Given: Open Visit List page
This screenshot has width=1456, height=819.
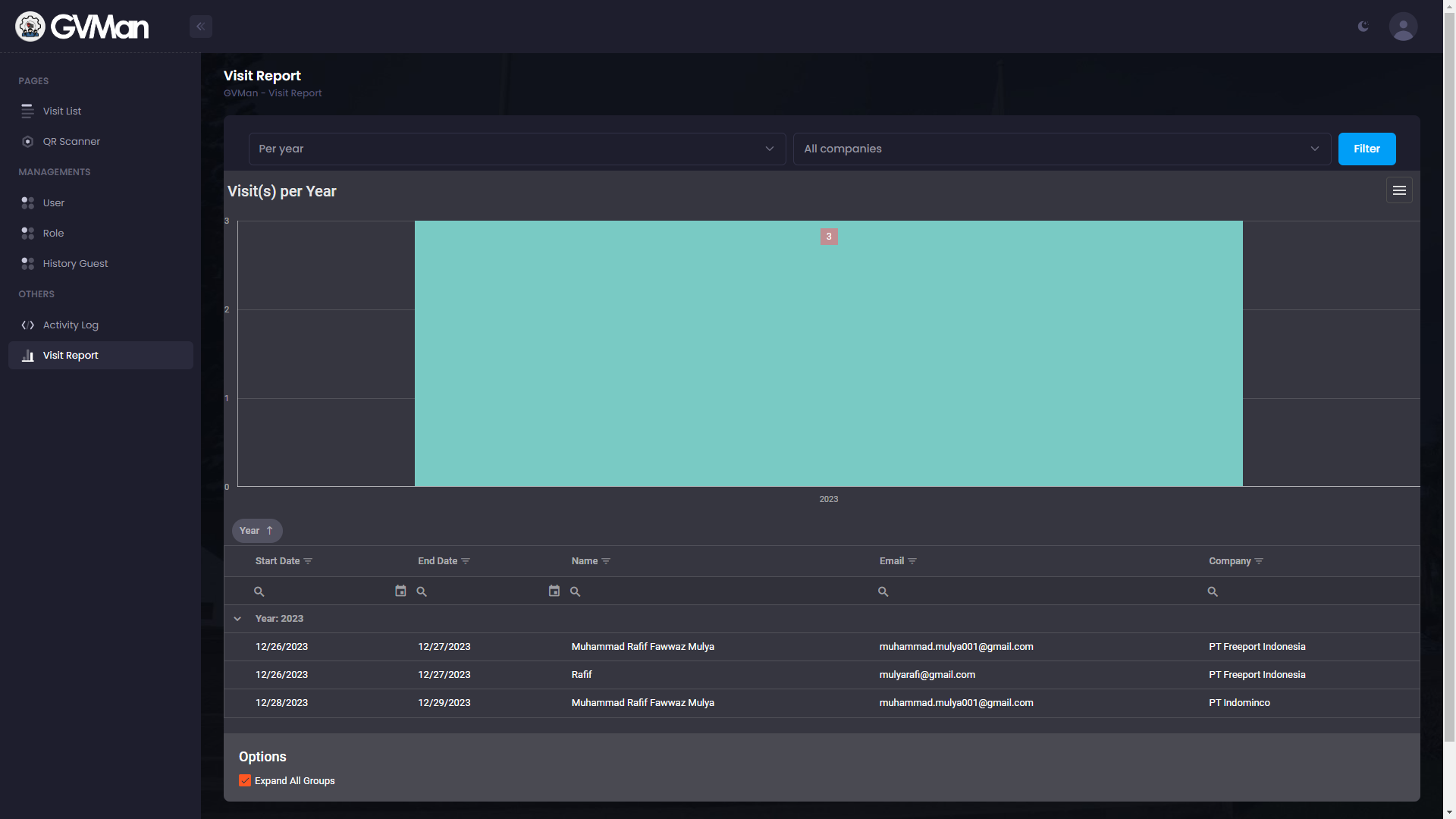Looking at the screenshot, I should (101, 111).
